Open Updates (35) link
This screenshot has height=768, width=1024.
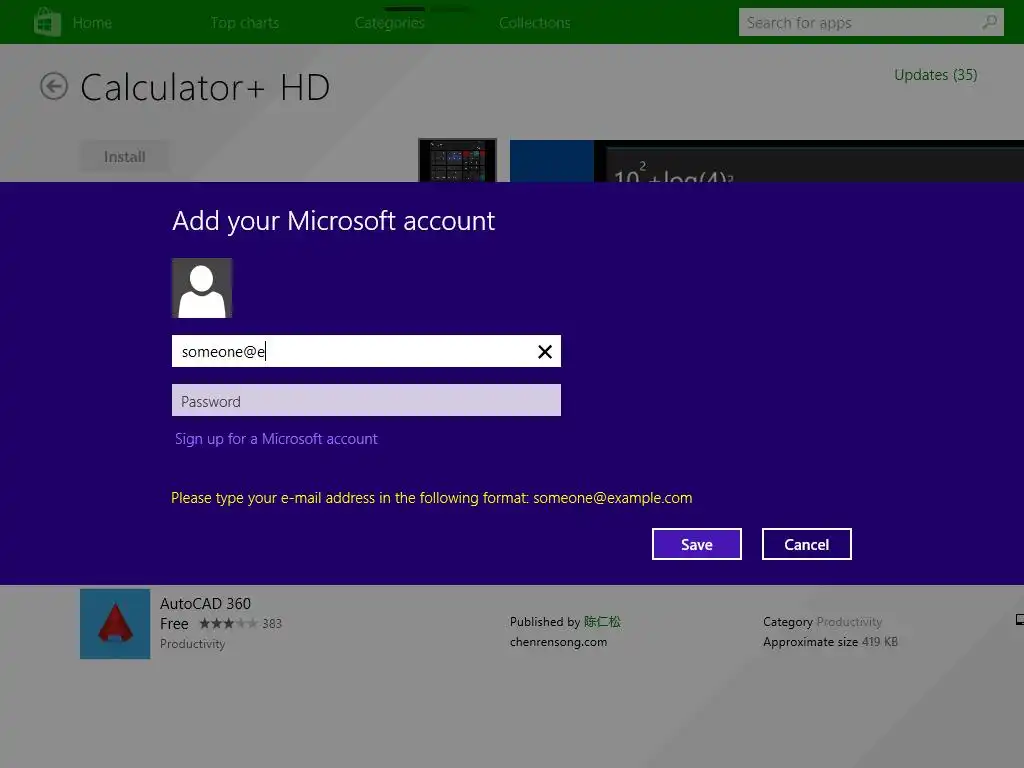[936, 75]
